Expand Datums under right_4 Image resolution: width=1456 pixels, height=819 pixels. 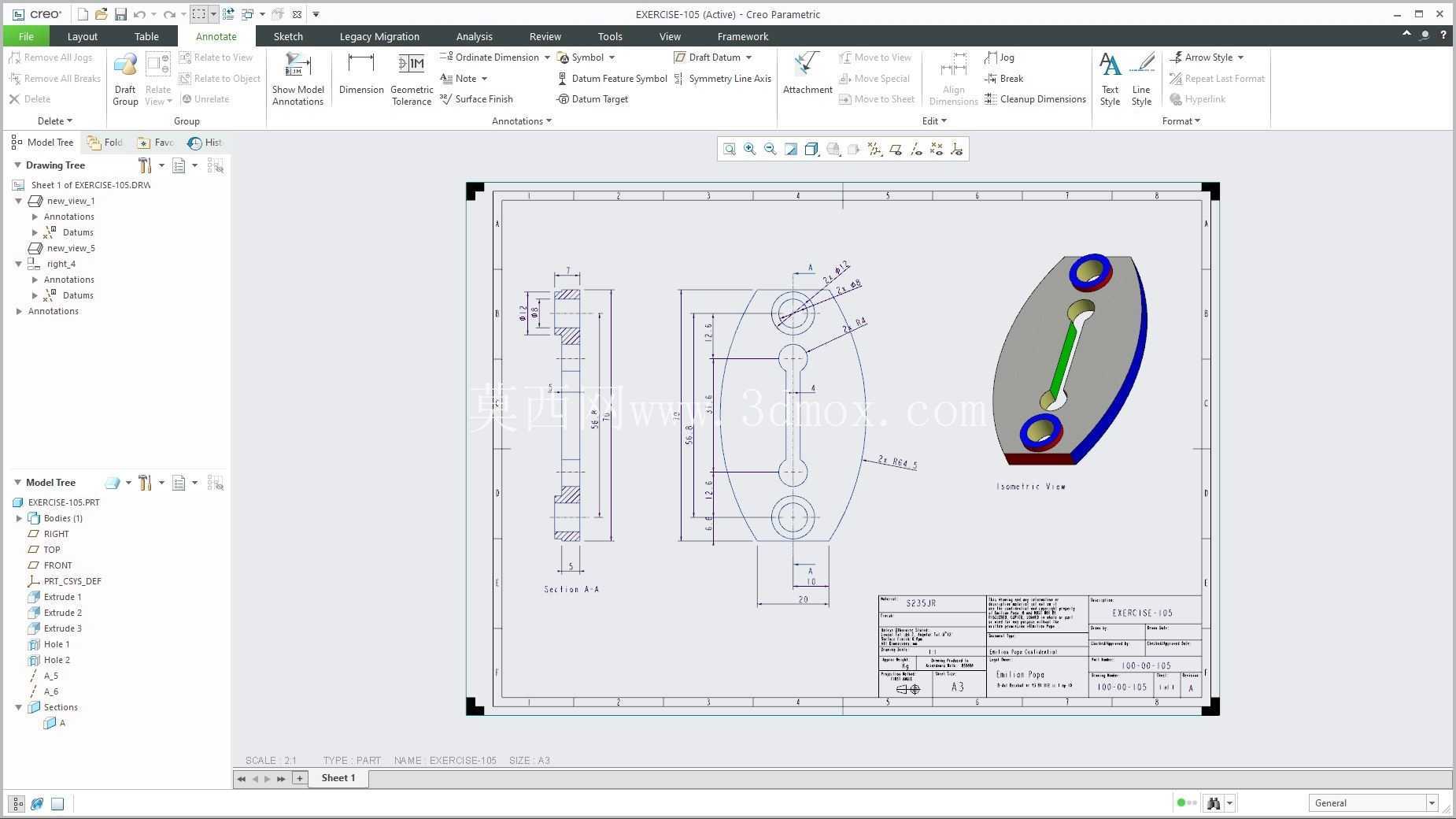coord(35,295)
